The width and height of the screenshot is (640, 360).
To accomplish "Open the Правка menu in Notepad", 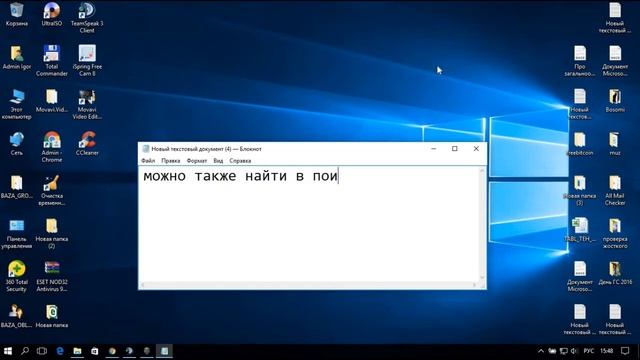I will tap(171, 161).
